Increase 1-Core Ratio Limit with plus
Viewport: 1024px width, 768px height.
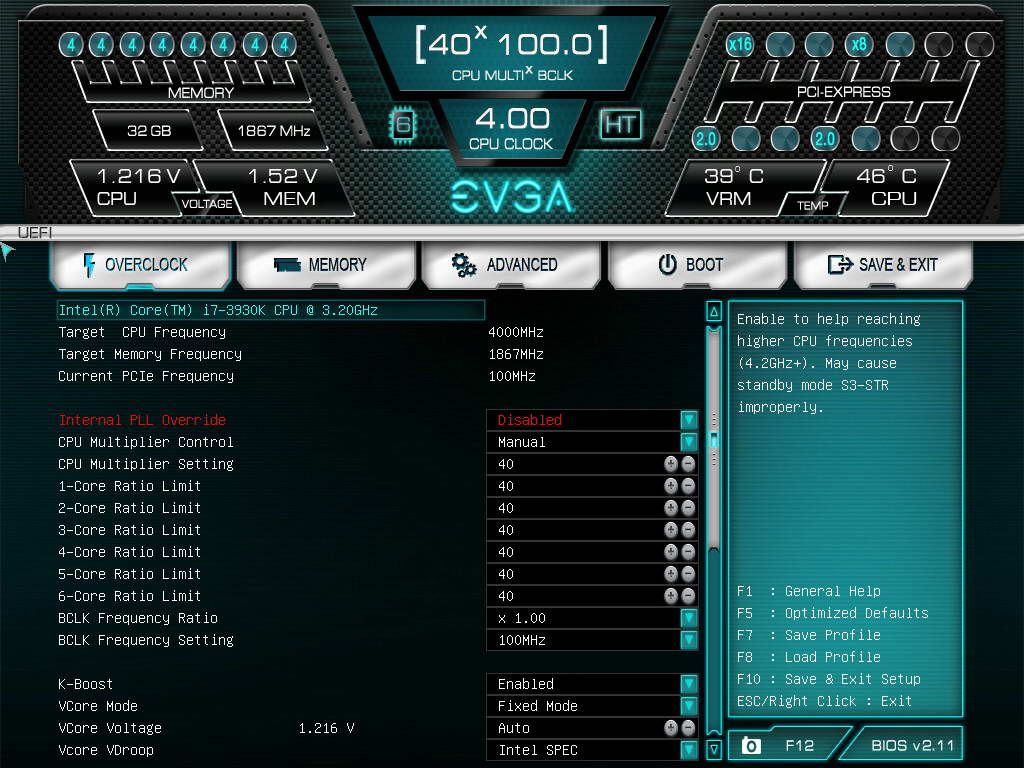click(670, 486)
